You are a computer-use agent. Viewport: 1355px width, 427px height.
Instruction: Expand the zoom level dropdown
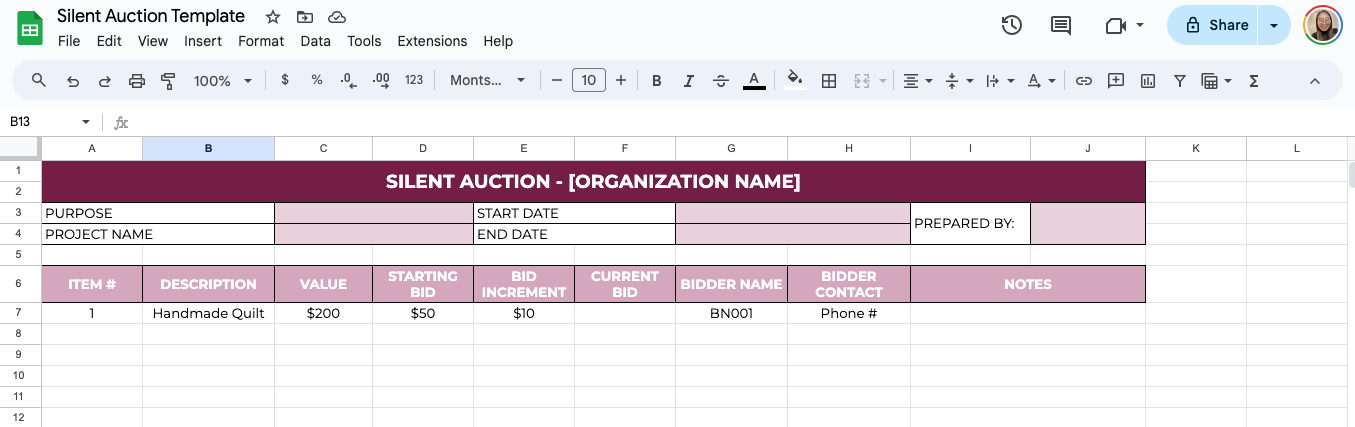223,81
